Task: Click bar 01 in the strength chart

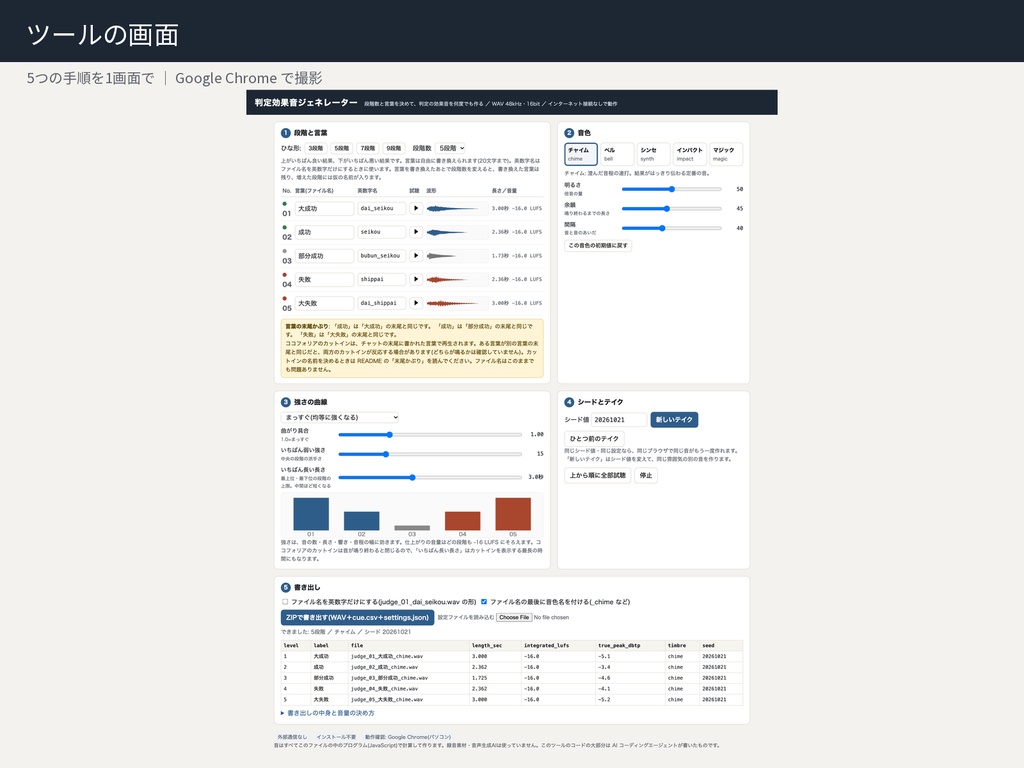Action: click(x=311, y=514)
